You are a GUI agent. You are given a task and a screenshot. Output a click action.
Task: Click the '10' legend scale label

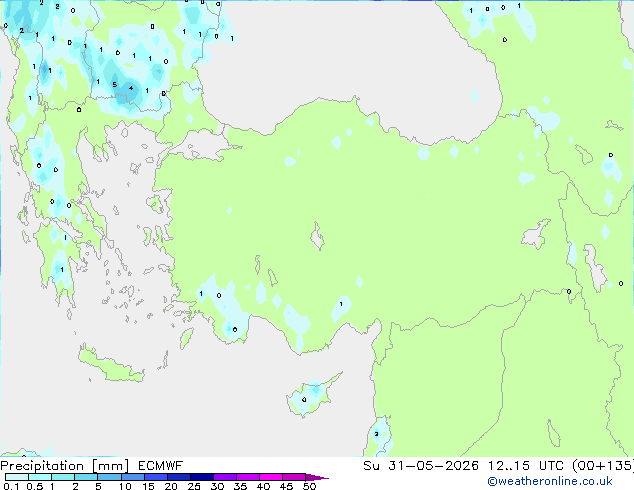(x=125, y=486)
